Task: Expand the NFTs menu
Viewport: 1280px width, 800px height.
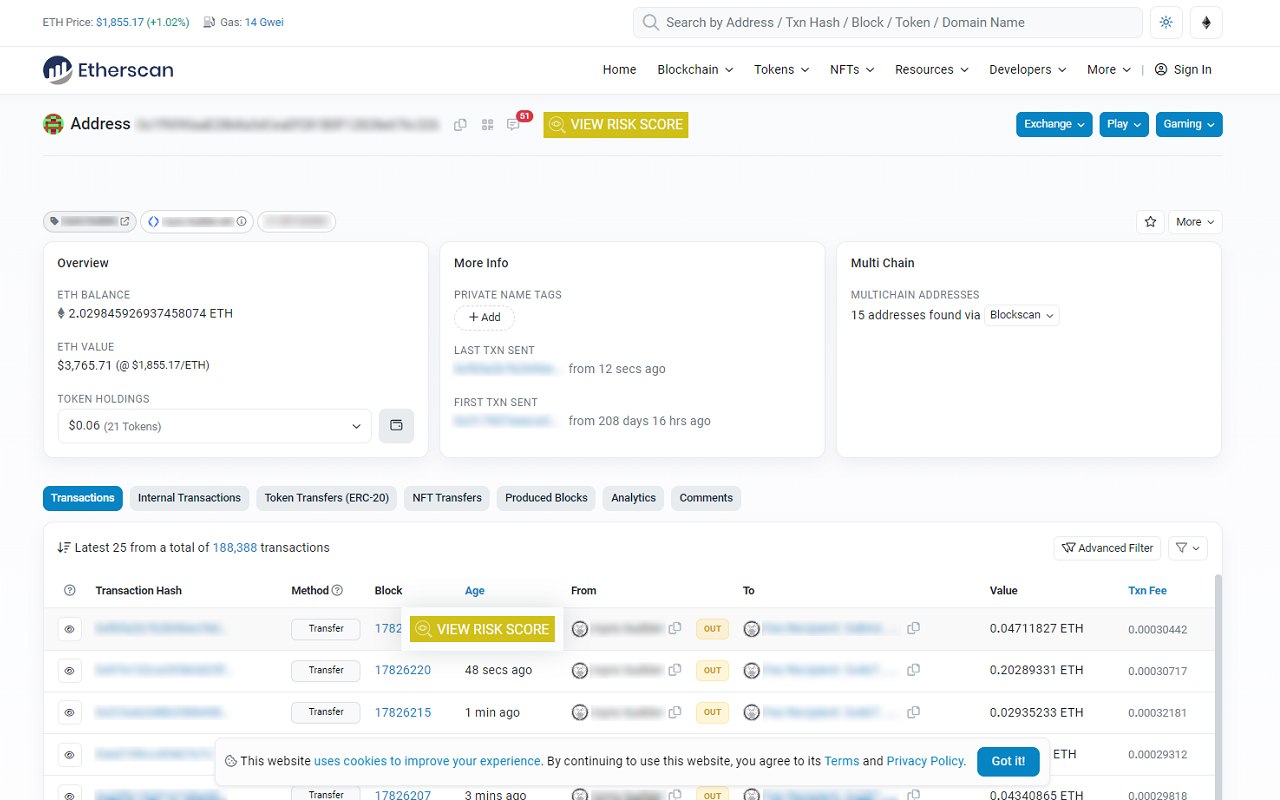Action: point(852,70)
